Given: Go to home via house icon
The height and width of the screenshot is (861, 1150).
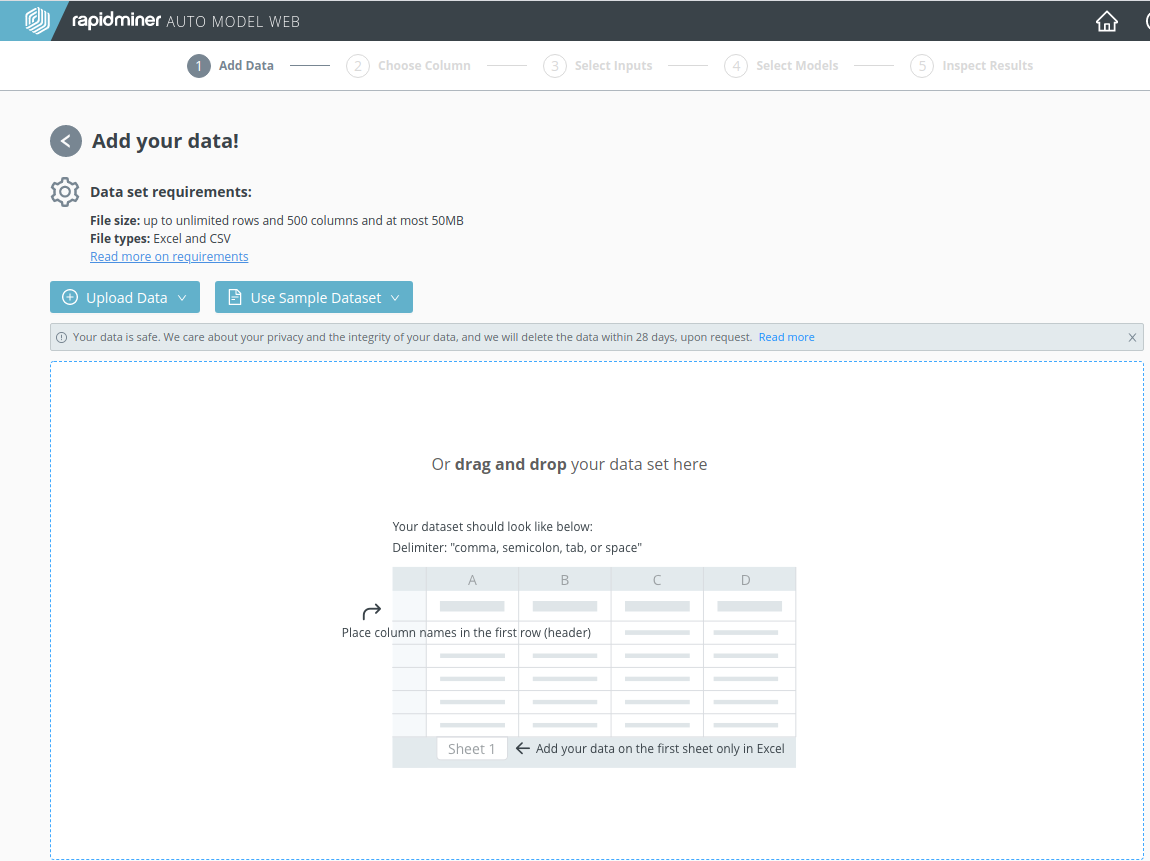Looking at the screenshot, I should [x=1106, y=21].
